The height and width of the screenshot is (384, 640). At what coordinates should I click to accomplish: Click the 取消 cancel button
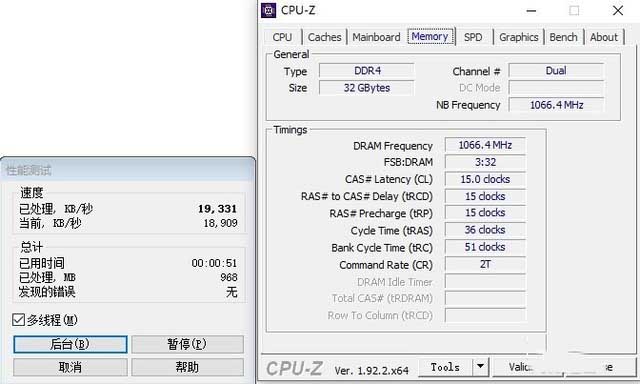[70, 367]
